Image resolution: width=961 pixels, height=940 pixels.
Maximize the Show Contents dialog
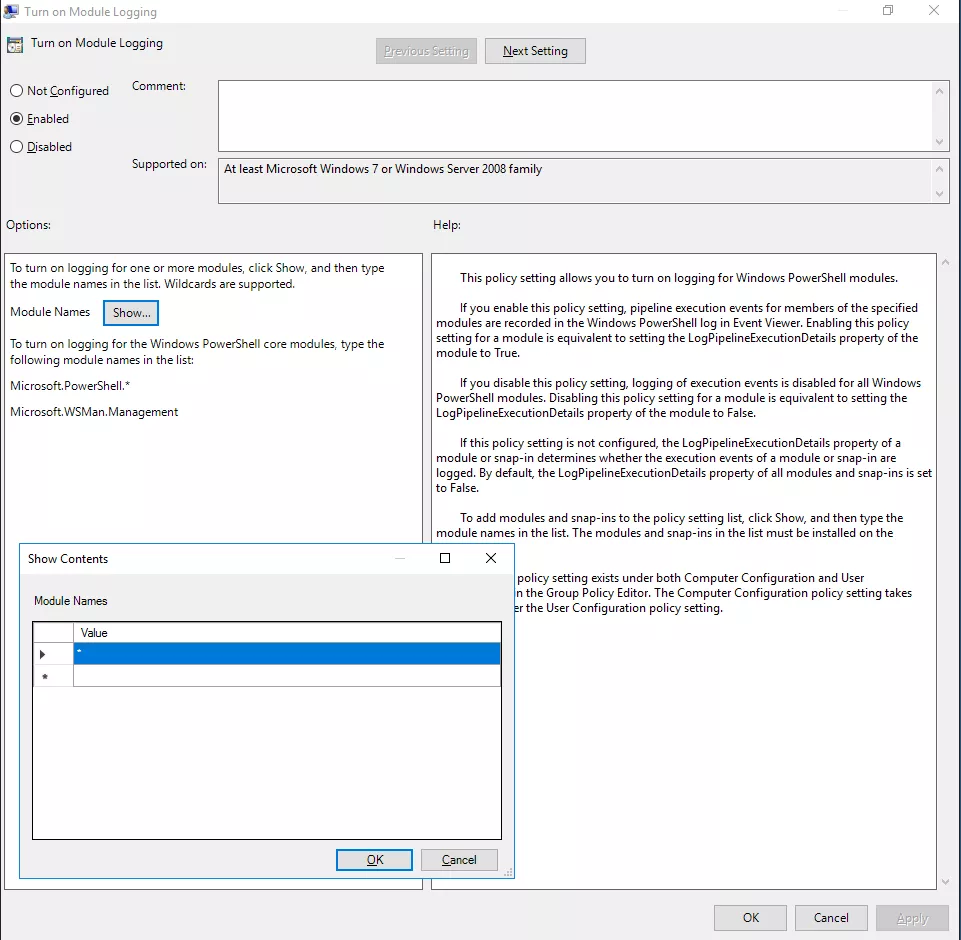tap(445, 559)
